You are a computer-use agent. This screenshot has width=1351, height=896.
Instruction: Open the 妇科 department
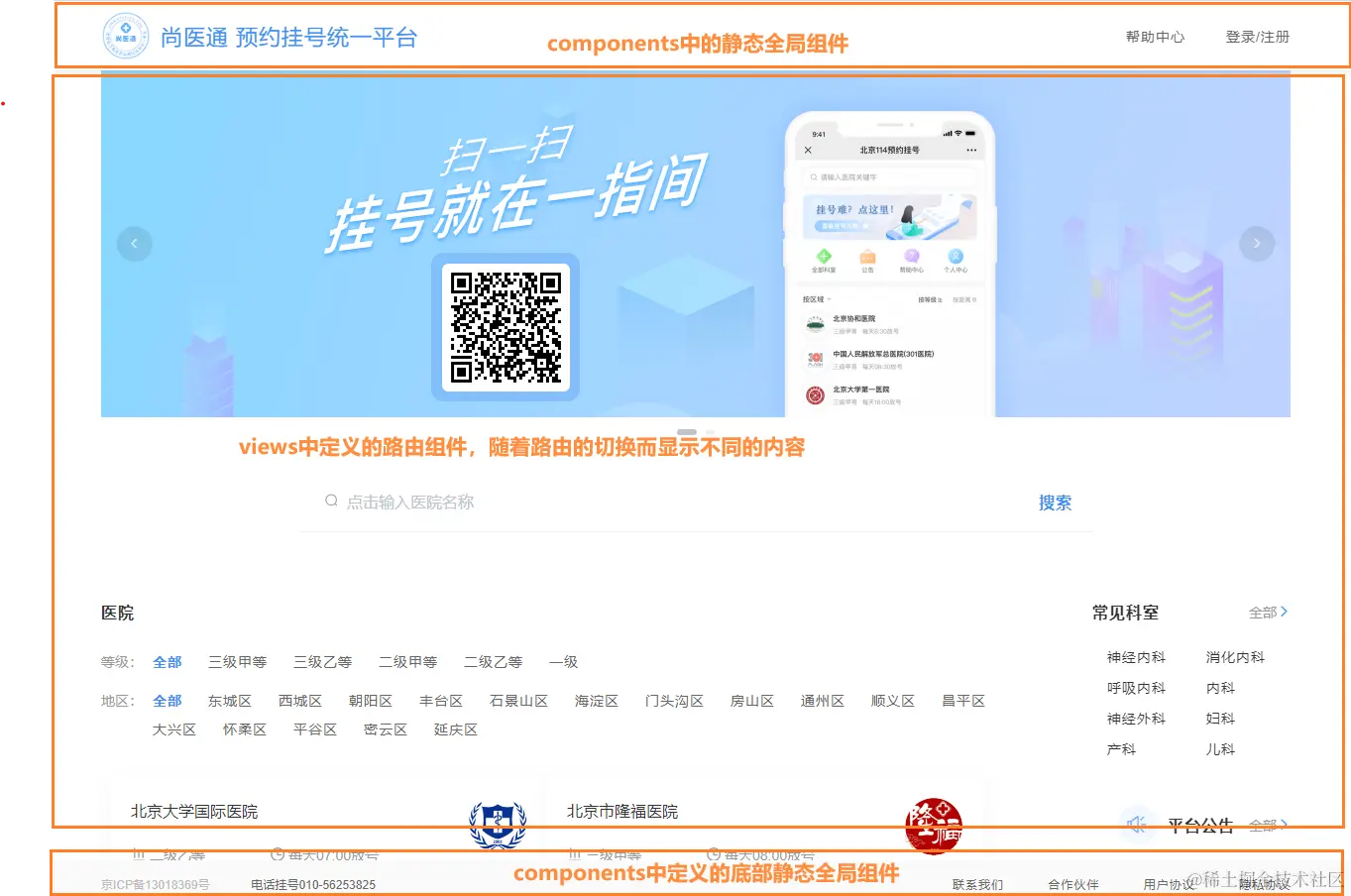[x=1220, y=719]
